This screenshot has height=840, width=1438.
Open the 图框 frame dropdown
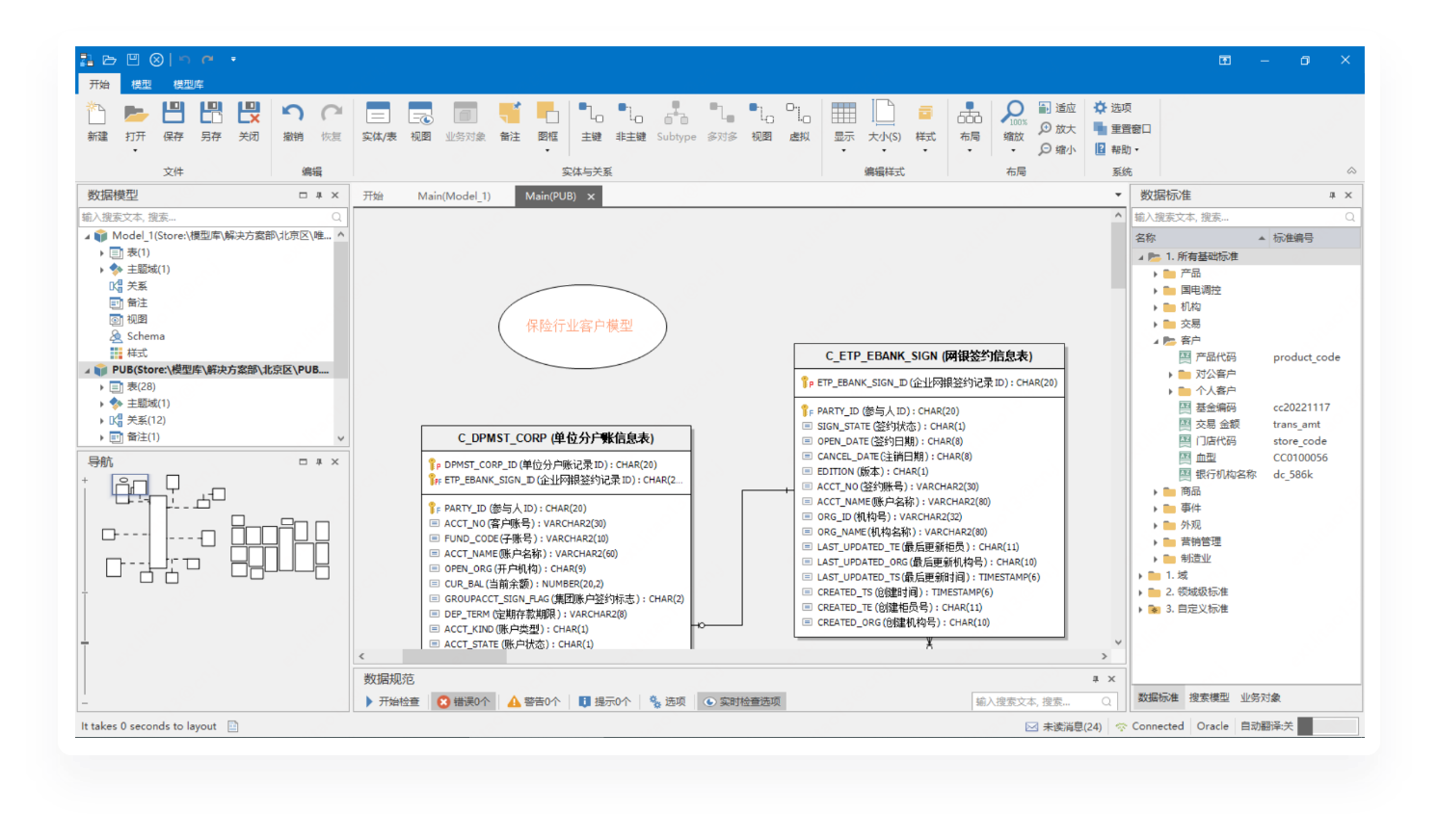(547, 150)
